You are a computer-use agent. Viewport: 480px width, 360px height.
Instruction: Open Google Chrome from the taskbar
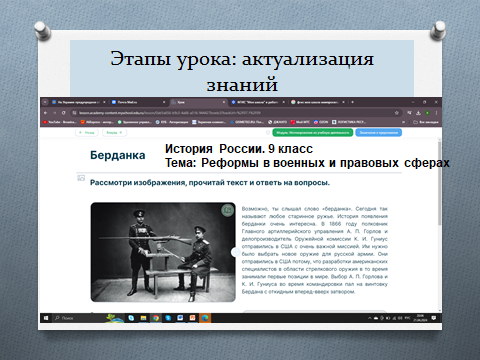pos(156,318)
